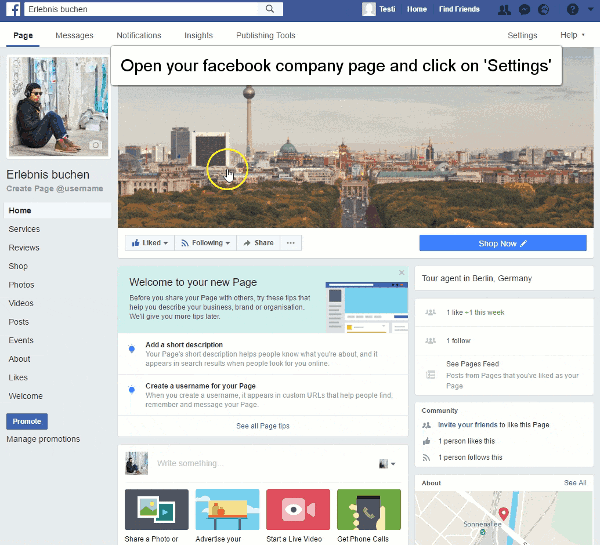This screenshot has height=545, width=600.
Task: Open page Settings
Action: click(x=522, y=35)
